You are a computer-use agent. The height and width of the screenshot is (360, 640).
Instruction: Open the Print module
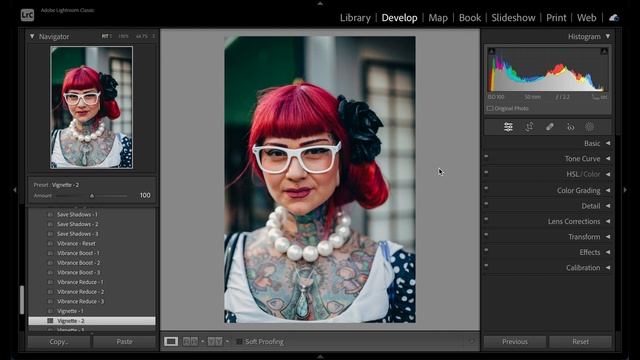coord(556,18)
